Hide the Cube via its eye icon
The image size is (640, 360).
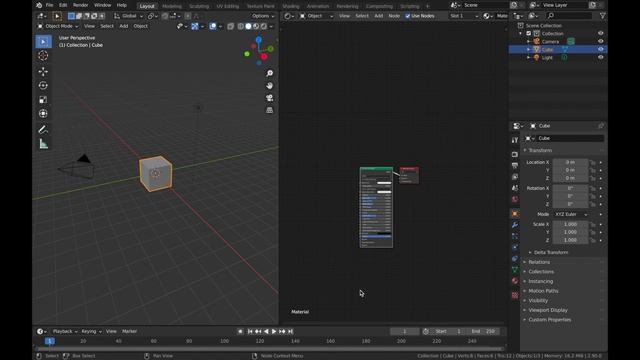(x=600, y=49)
